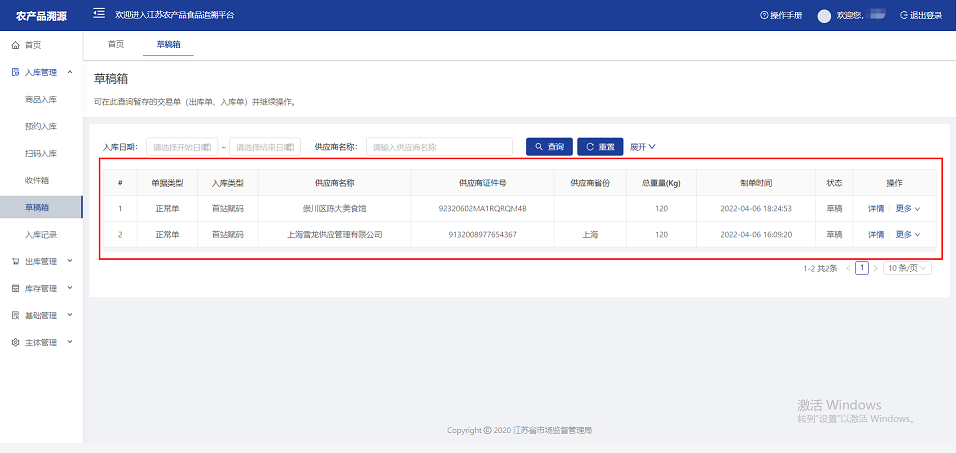Click the start date picker field
Screen dimensions: 956x453
pos(182,147)
